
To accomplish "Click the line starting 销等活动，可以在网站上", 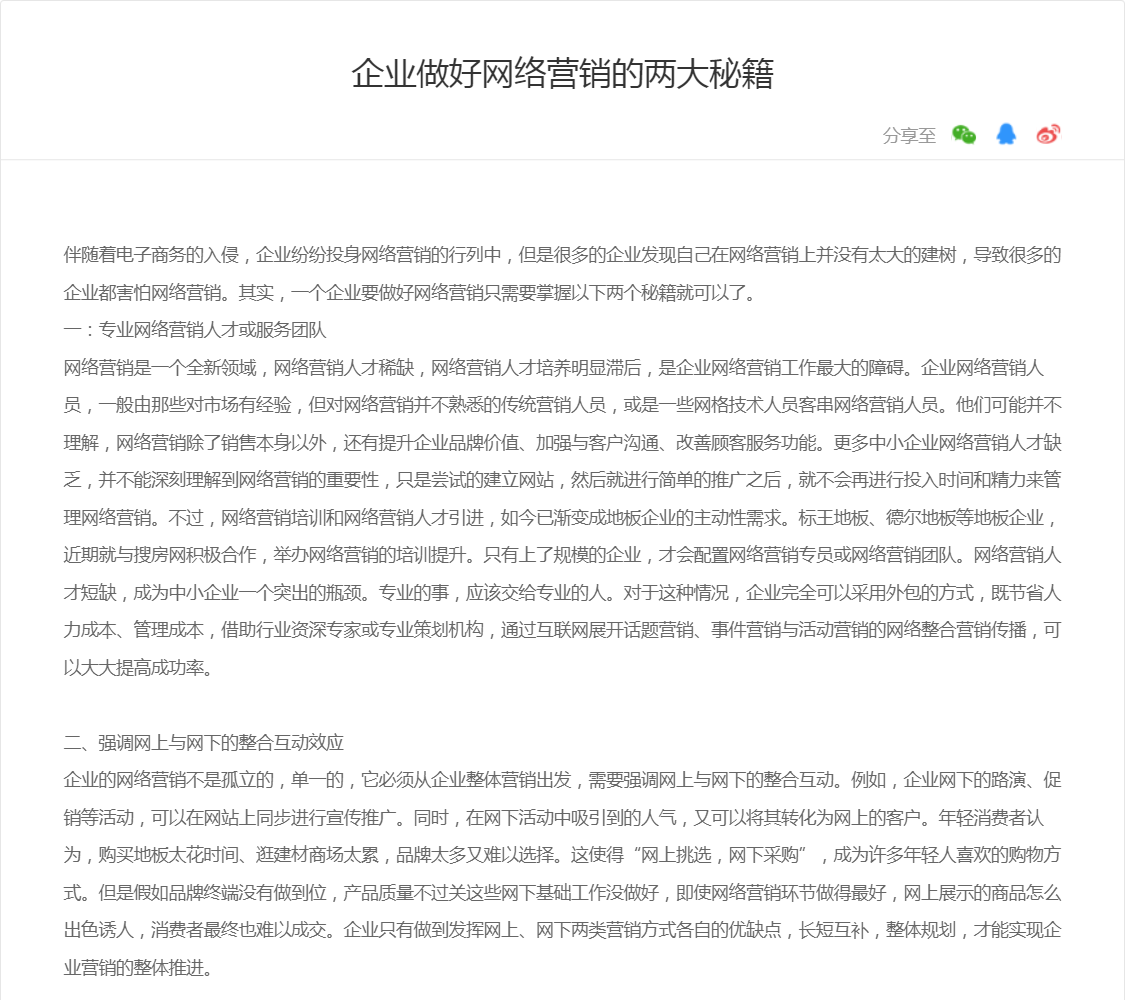I will tap(553, 818).
